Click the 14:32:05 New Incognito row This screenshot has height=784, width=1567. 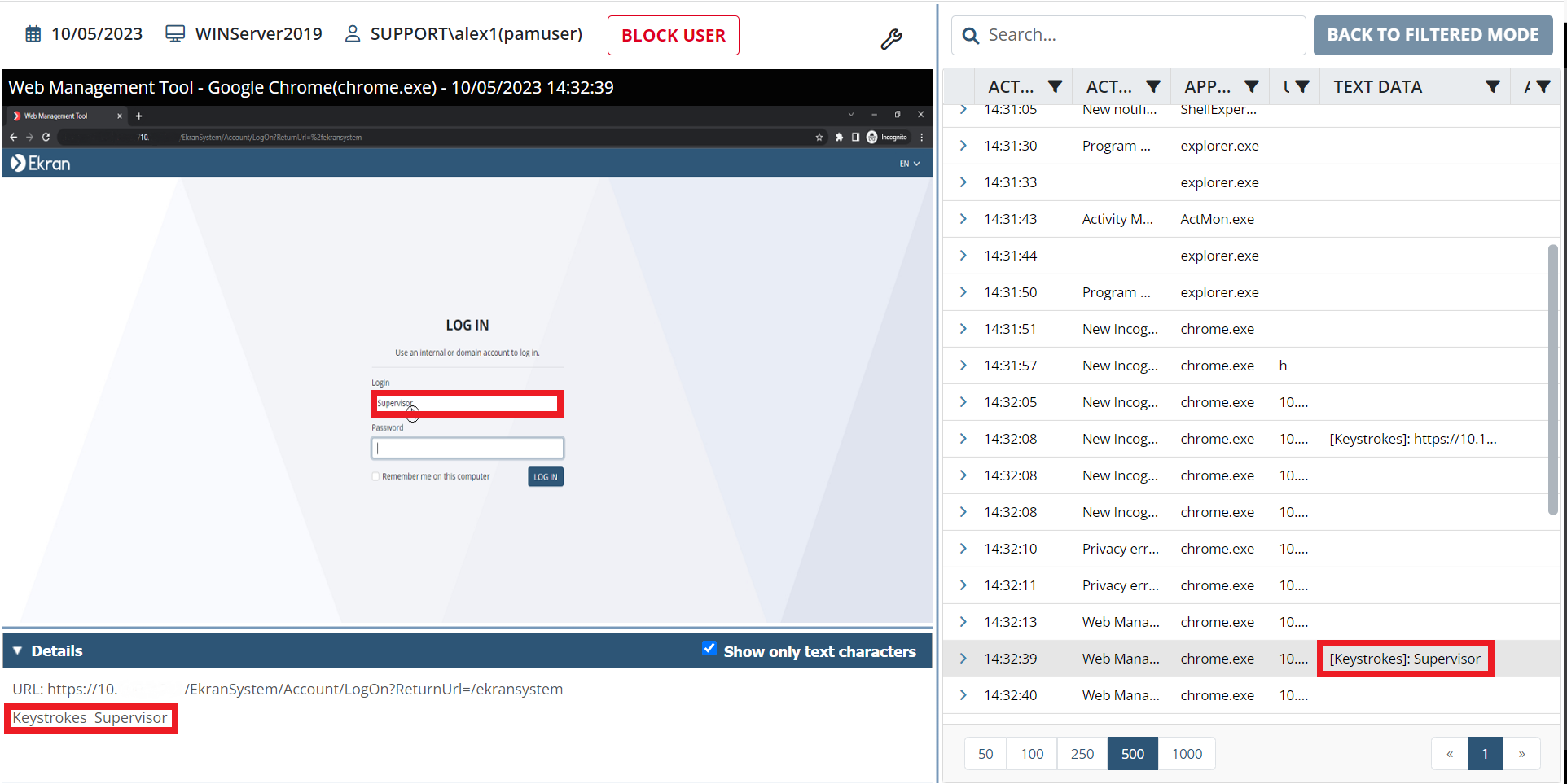tap(1250, 402)
